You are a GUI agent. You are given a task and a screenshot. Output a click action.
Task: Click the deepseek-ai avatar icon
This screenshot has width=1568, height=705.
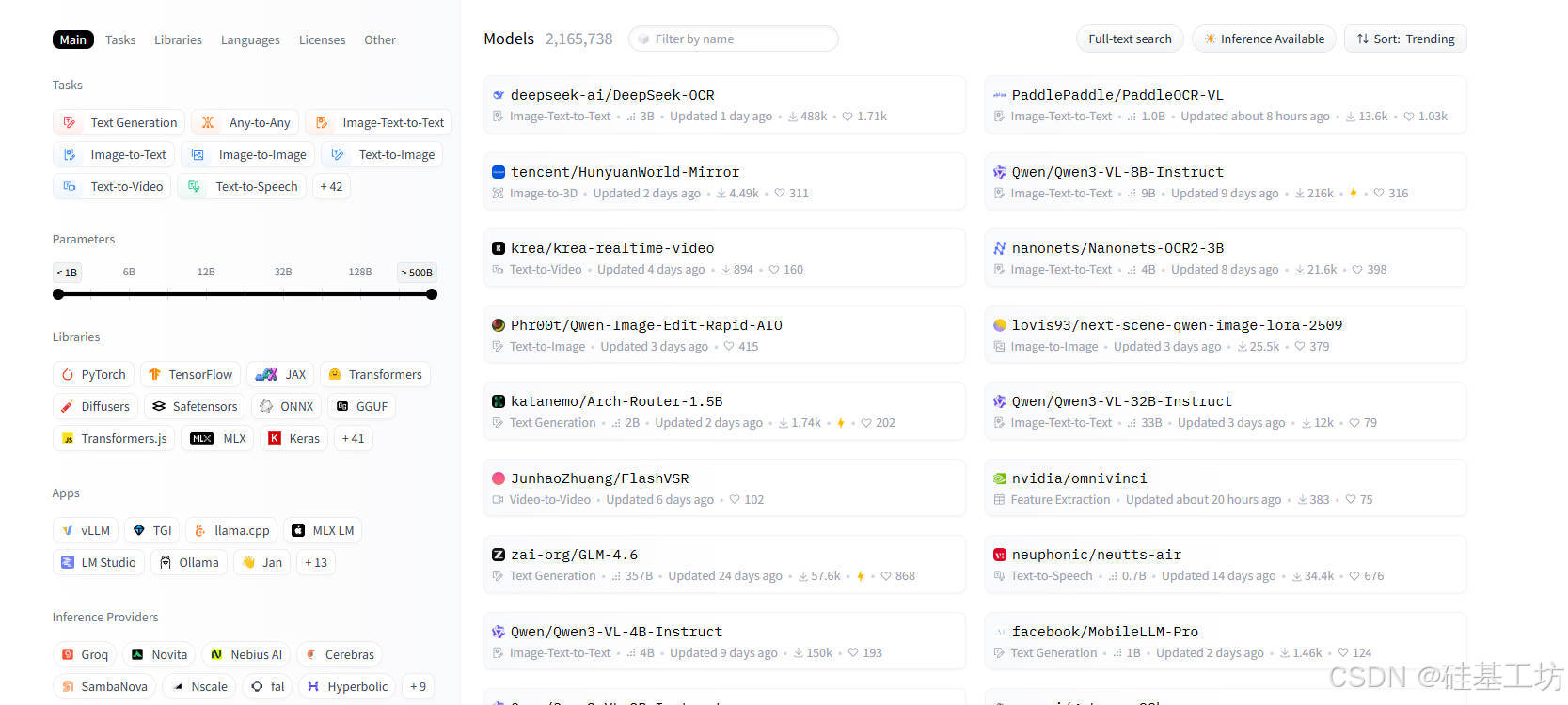coord(499,94)
